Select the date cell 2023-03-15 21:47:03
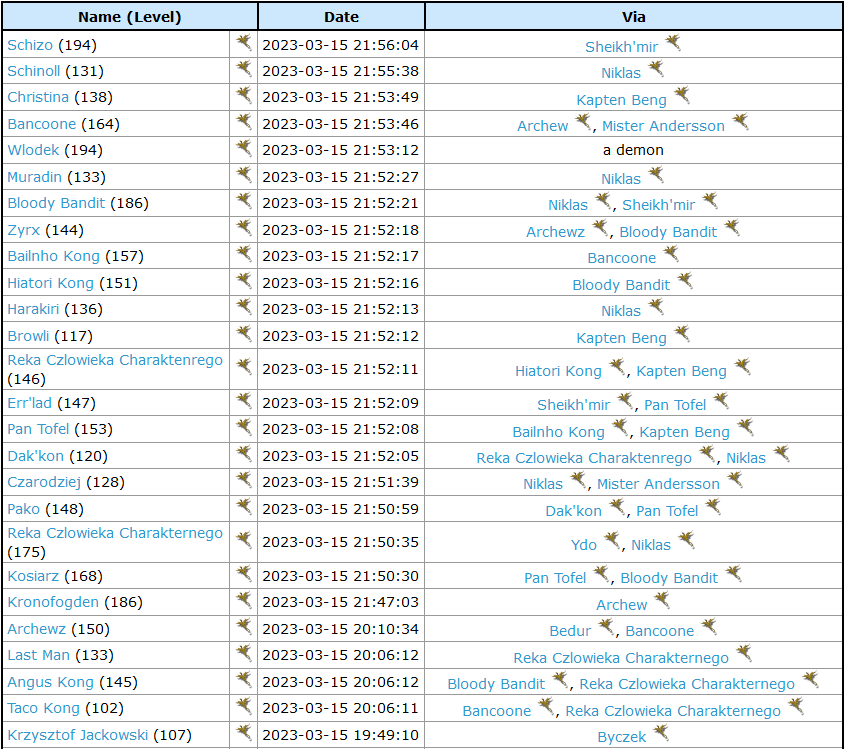The width and height of the screenshot is (845, 749). tap(340, 602)
